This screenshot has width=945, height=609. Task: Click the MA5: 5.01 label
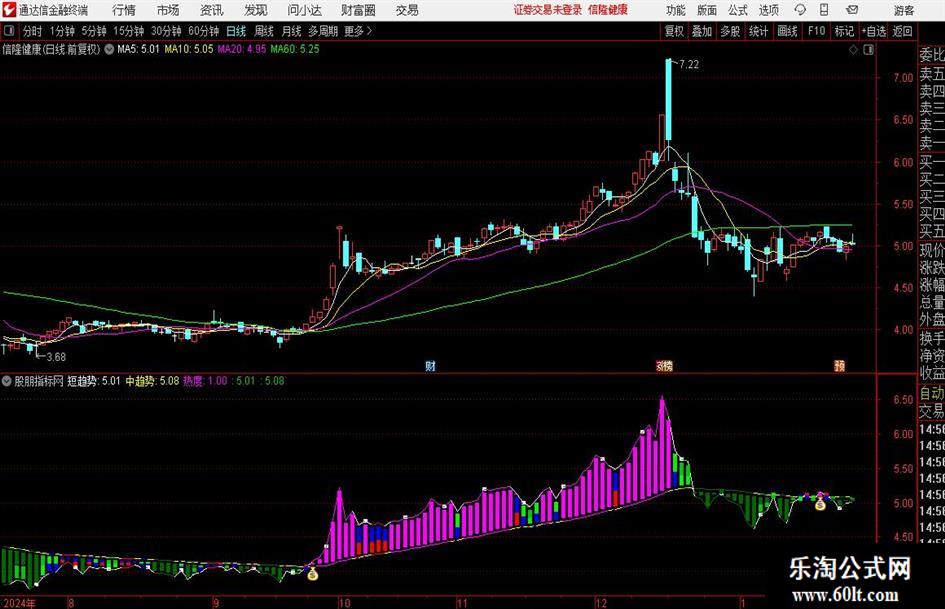[139, 49]
